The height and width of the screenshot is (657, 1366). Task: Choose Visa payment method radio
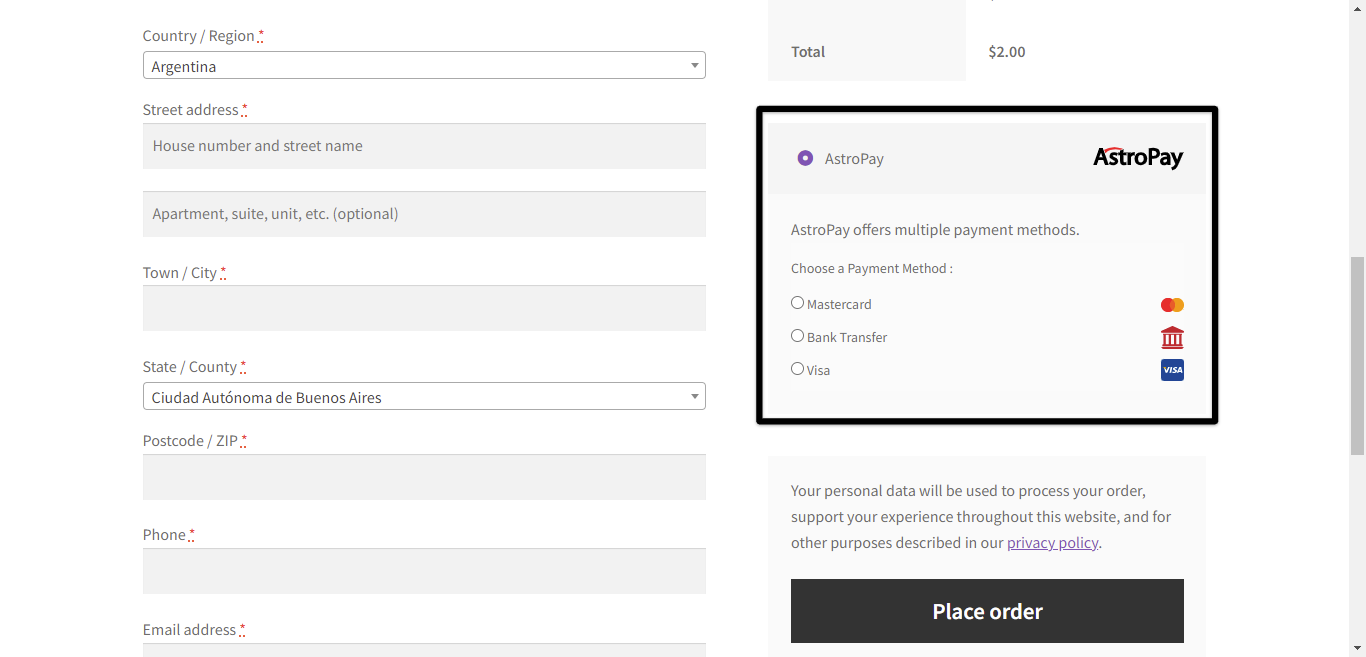pos(797,369)
